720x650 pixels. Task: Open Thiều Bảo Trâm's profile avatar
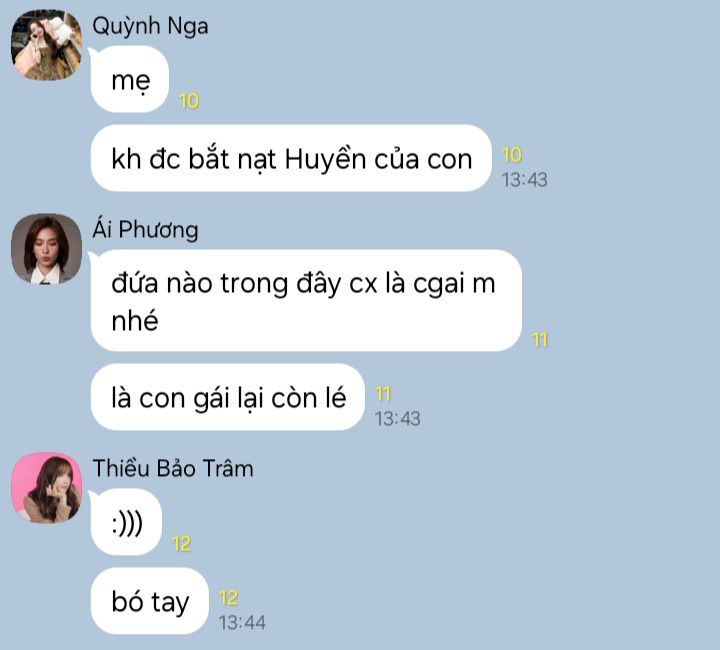point(46,488)
